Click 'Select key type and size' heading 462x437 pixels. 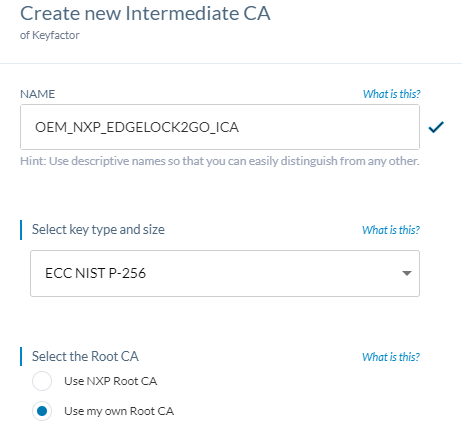[x=98, y=230]
